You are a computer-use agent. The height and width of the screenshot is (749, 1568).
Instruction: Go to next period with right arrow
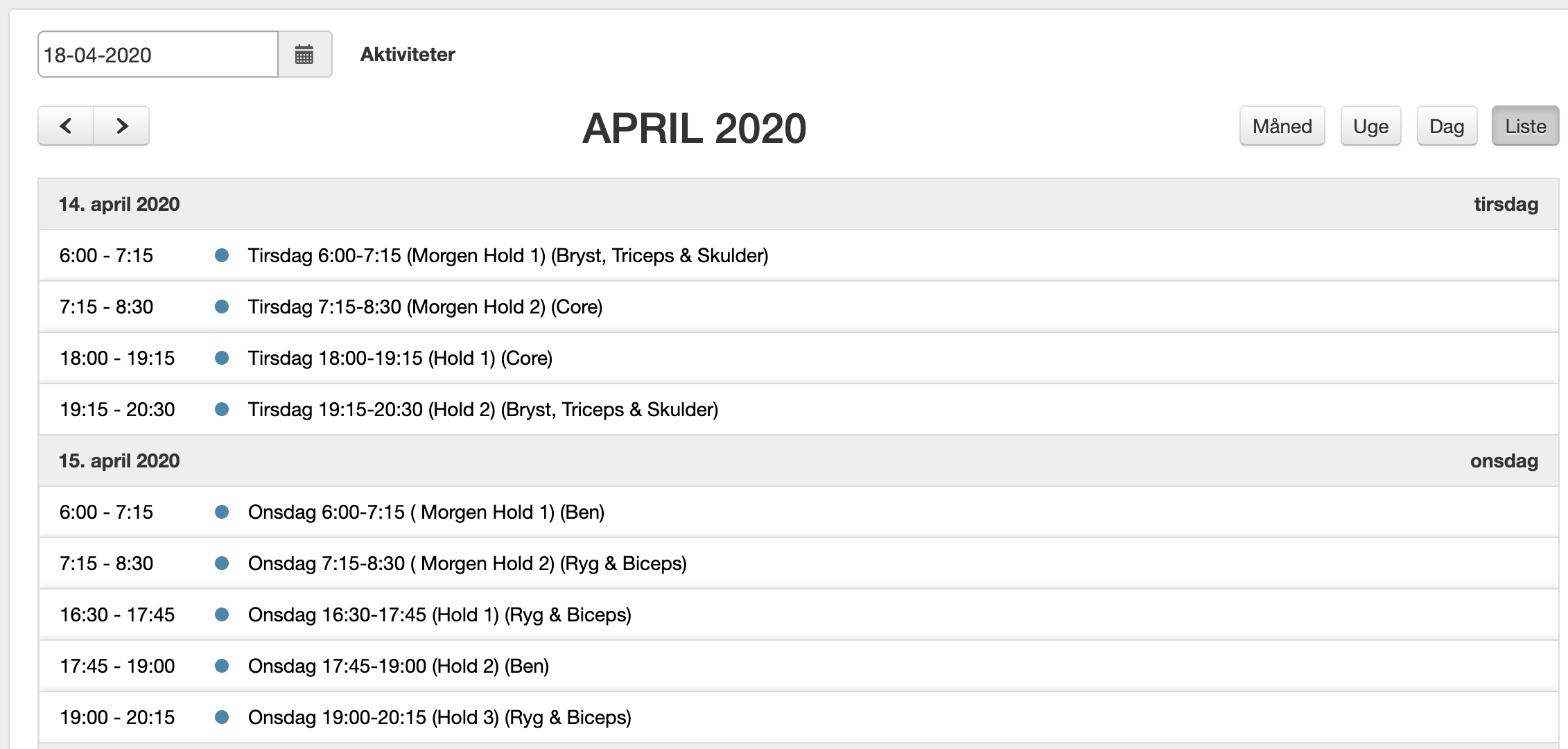(x=122, y=126)
